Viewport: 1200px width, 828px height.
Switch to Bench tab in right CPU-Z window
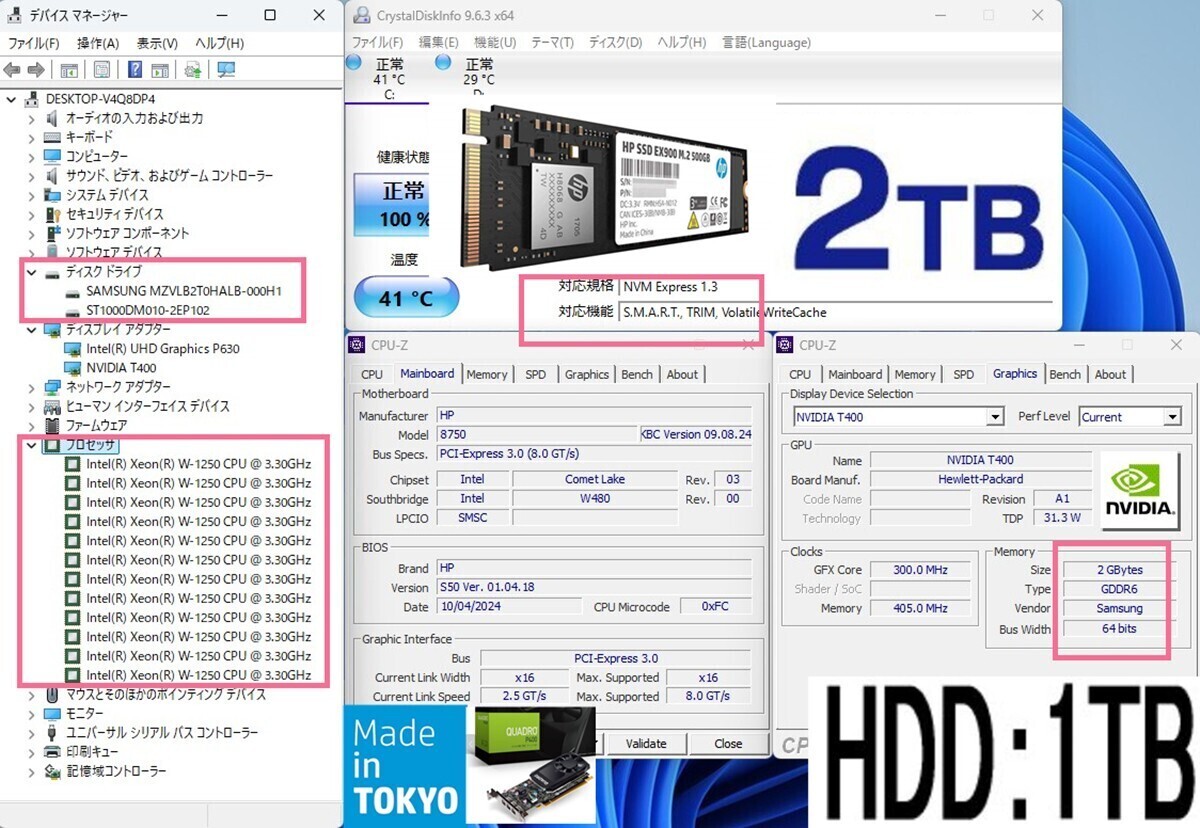click(1065, 375)
